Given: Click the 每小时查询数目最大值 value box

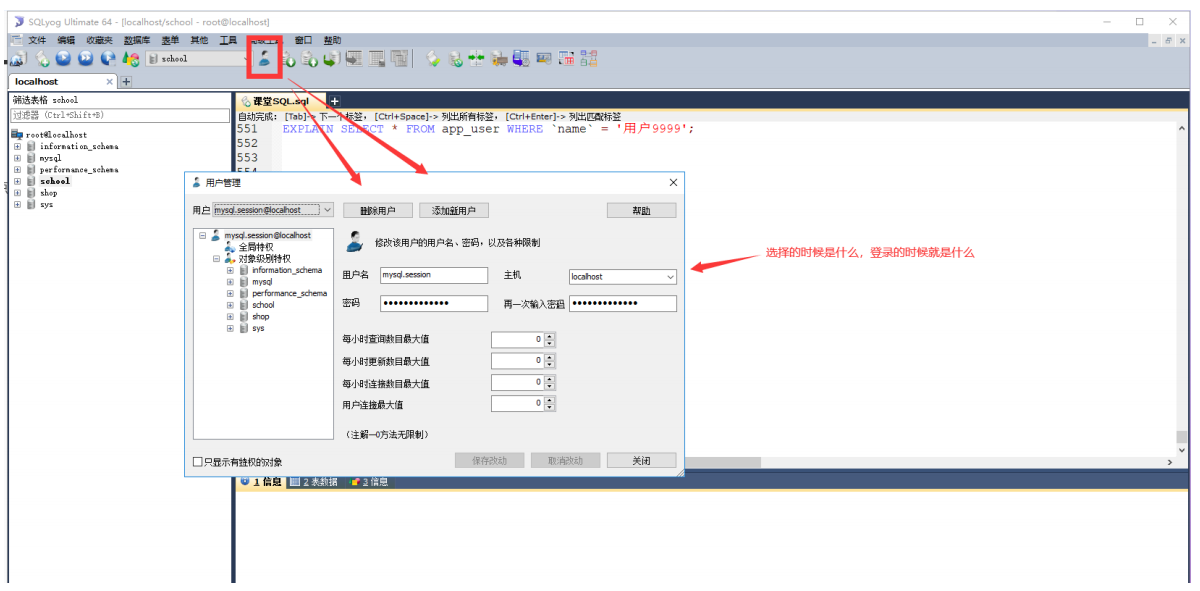Looking at the screenshot, I should point(517,339).
